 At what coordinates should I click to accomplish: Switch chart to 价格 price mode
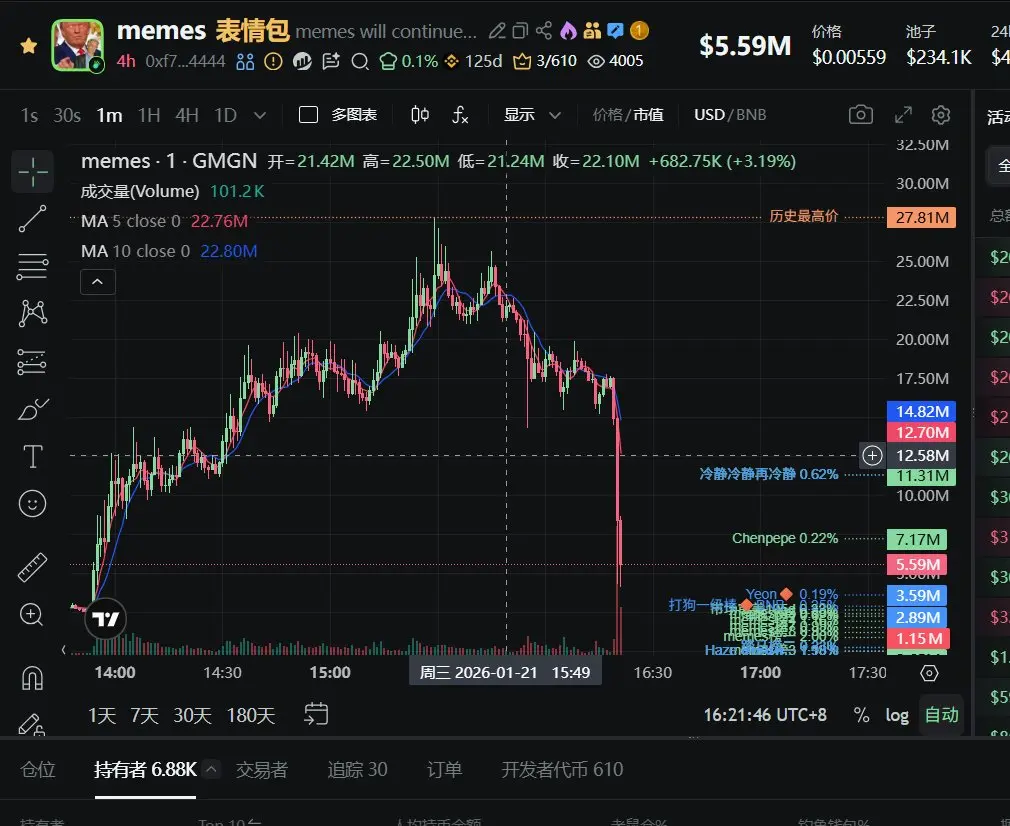click(x=607, y=115)
